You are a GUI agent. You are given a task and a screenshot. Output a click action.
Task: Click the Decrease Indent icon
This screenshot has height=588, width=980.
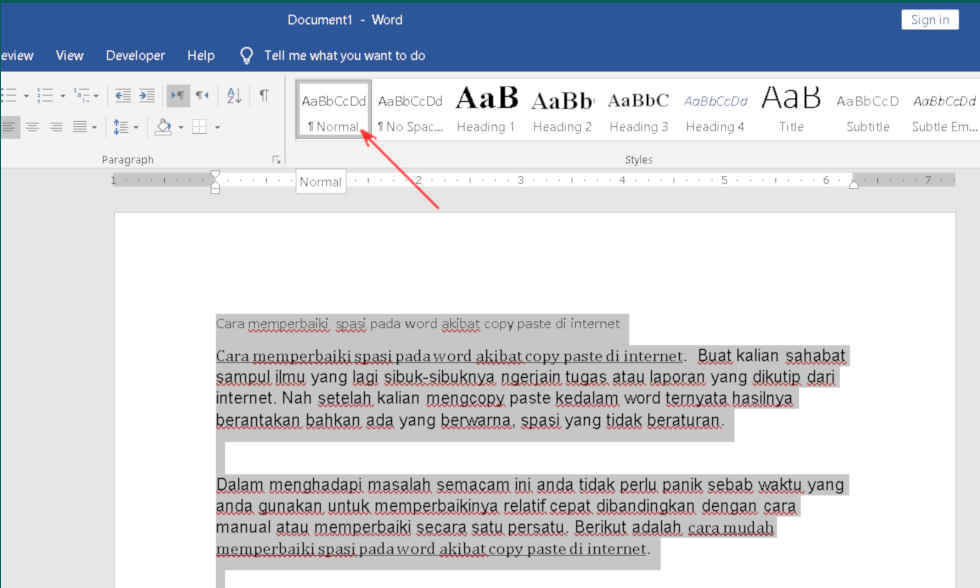click(122, 96)
